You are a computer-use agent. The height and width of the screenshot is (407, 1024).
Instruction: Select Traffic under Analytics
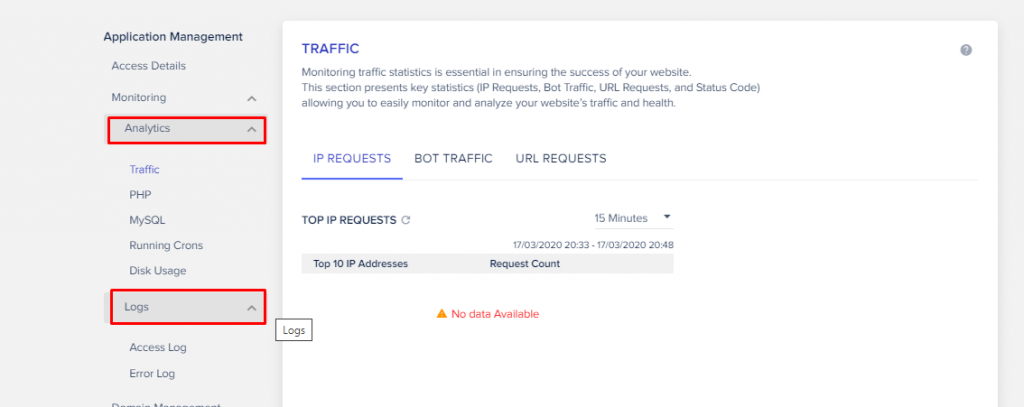pos(144,170)
